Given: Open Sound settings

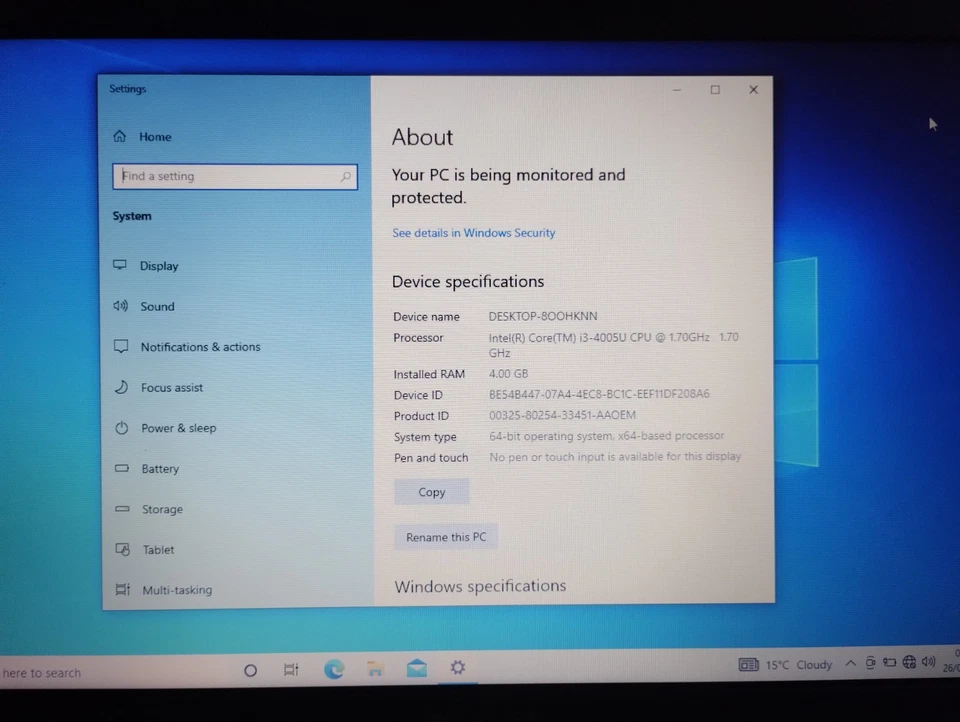Looking at the screenshot, I should [157, 306].
